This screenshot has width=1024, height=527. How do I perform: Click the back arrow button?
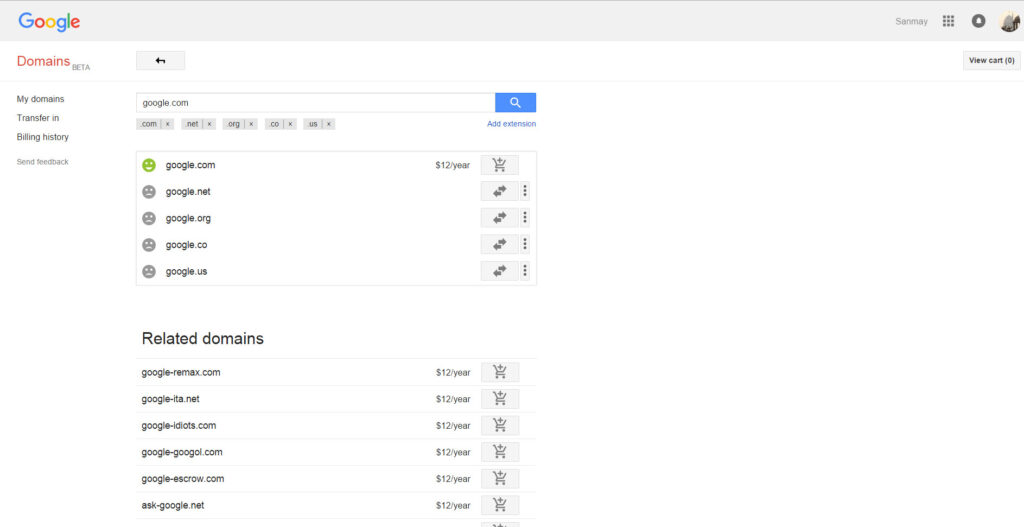160,61
